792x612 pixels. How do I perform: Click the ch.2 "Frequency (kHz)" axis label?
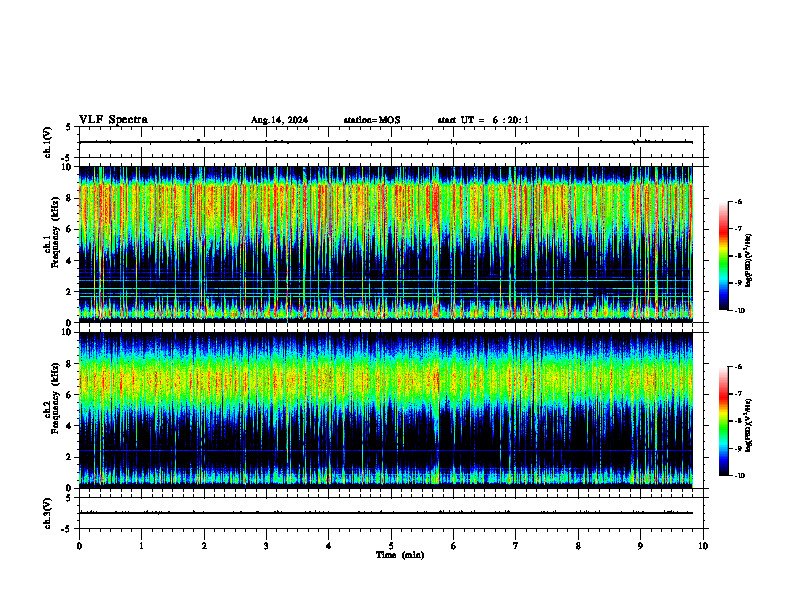pyautogui.click(x=55, y=398)
